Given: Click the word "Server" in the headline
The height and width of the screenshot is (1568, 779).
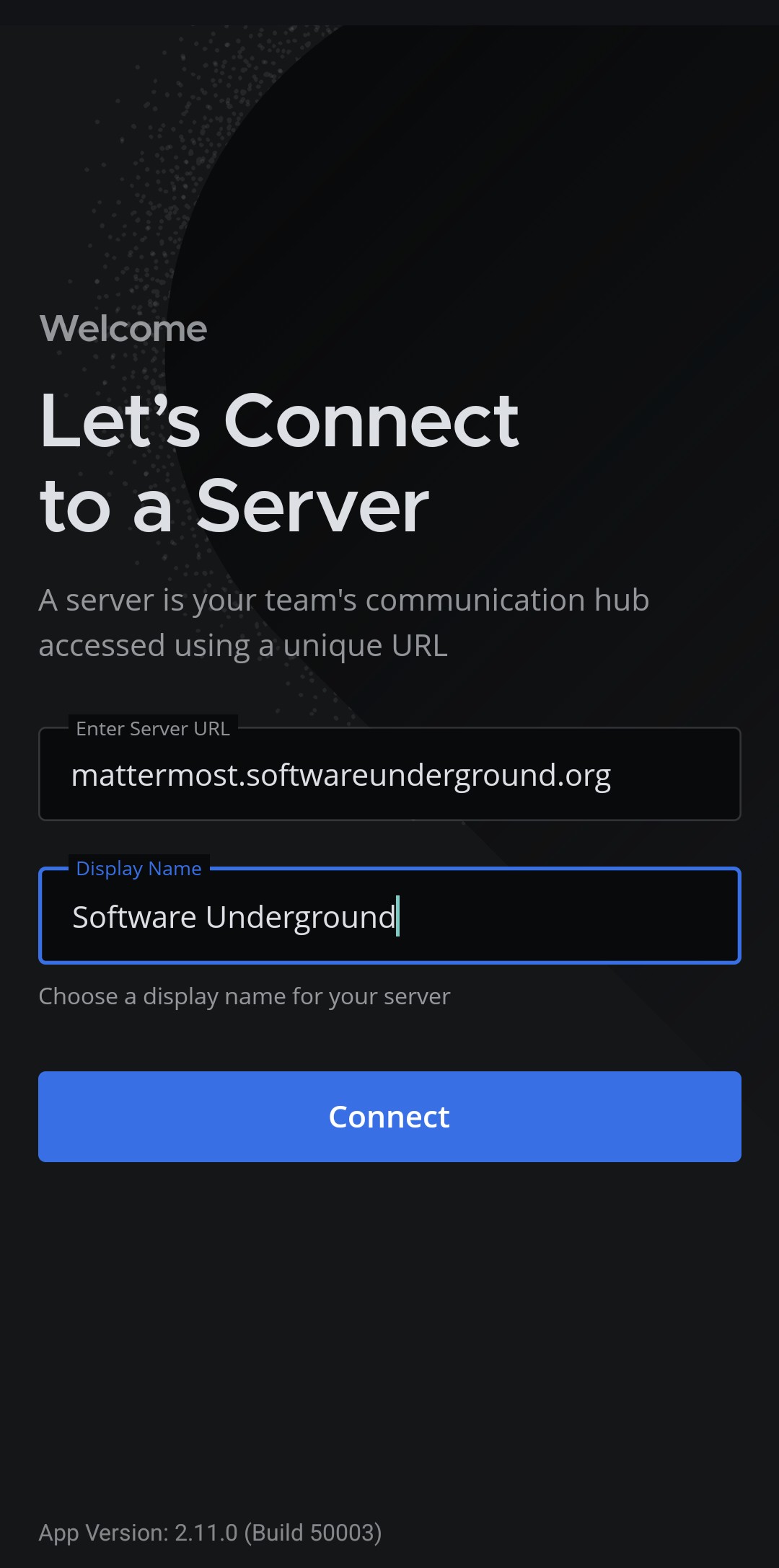Looking at the screenshot, I should click(x=312, y=506).
